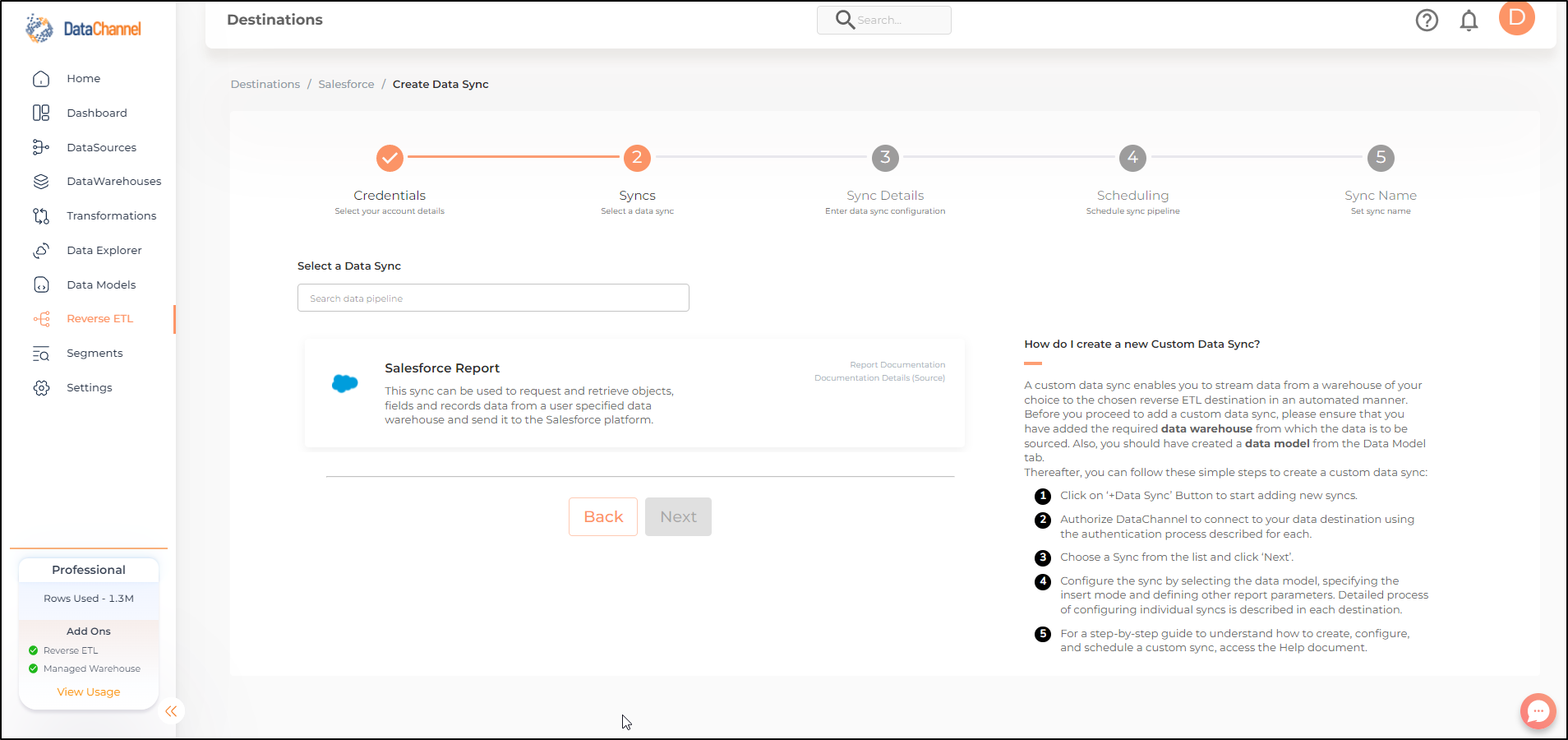1568x740 pixels.
Task: Collapse the sidebar with double chevron
Action: click(171, 711)
